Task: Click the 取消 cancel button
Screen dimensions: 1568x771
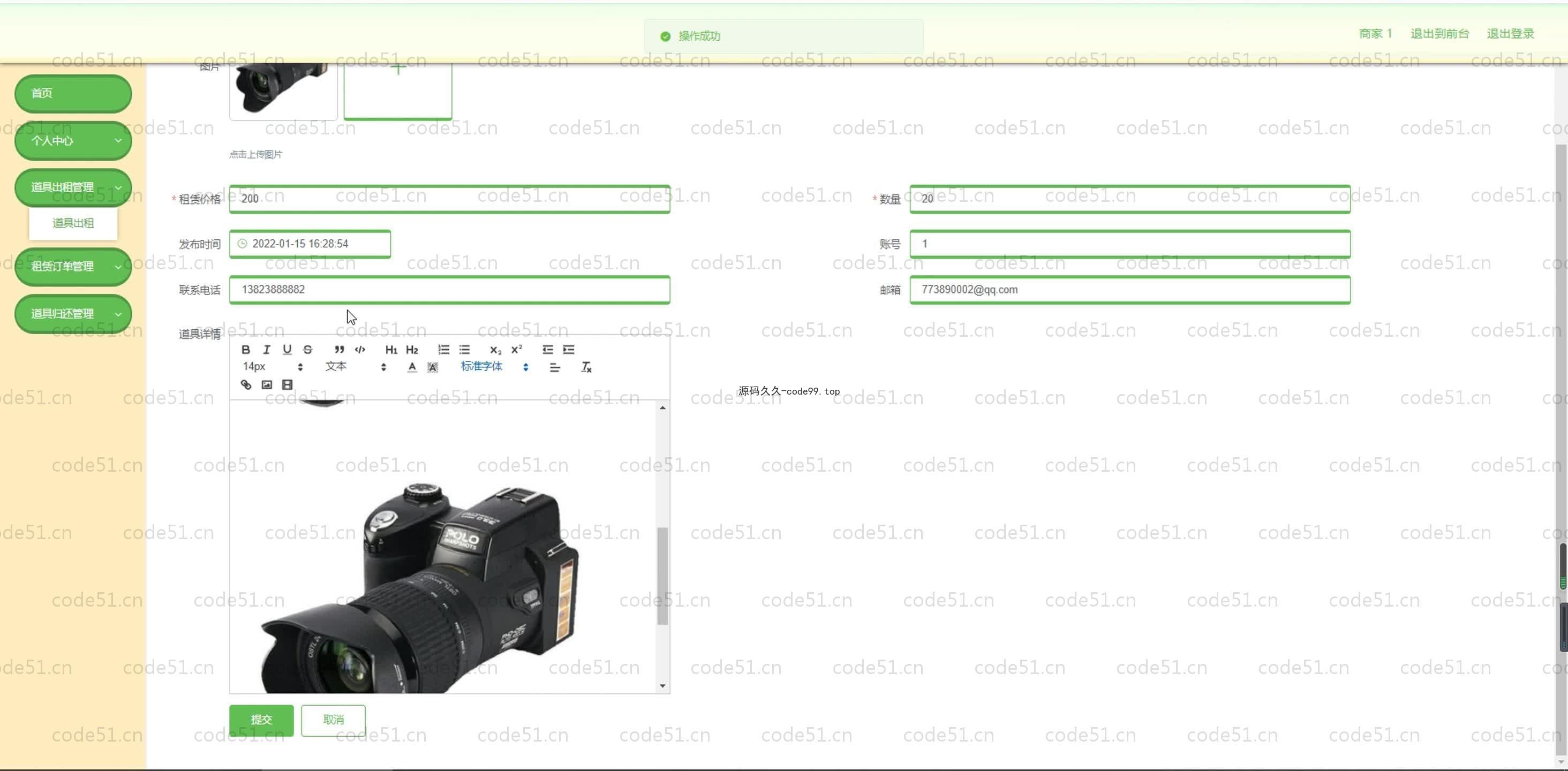Action: coord(333,720)
